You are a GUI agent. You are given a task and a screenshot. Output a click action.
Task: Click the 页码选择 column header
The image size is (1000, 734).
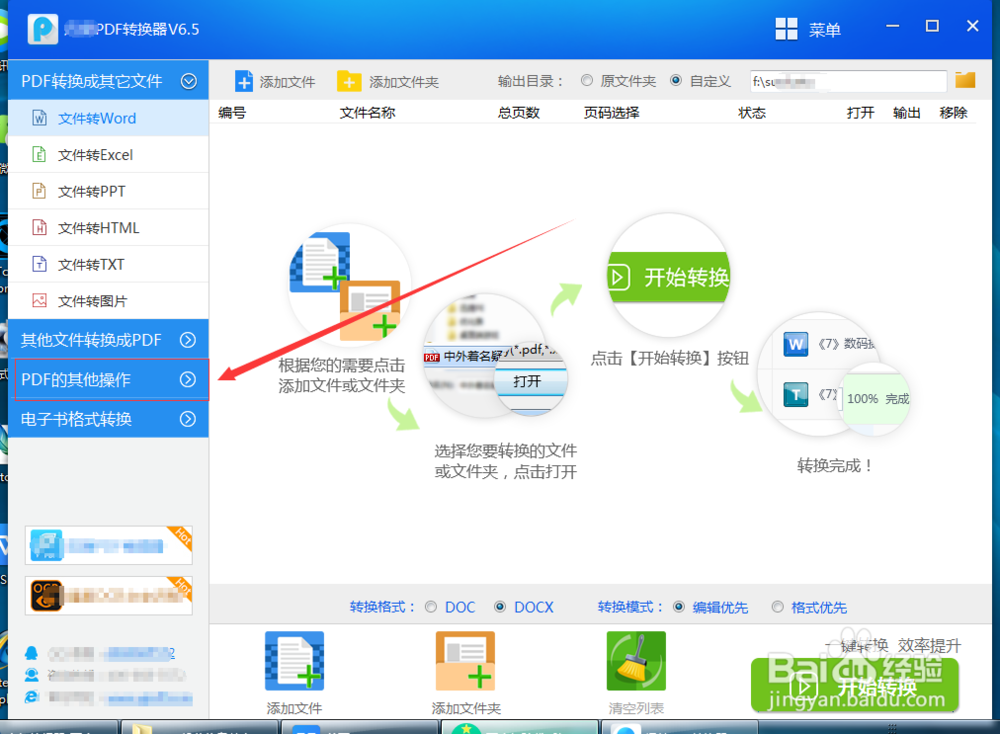pos(611,113)
